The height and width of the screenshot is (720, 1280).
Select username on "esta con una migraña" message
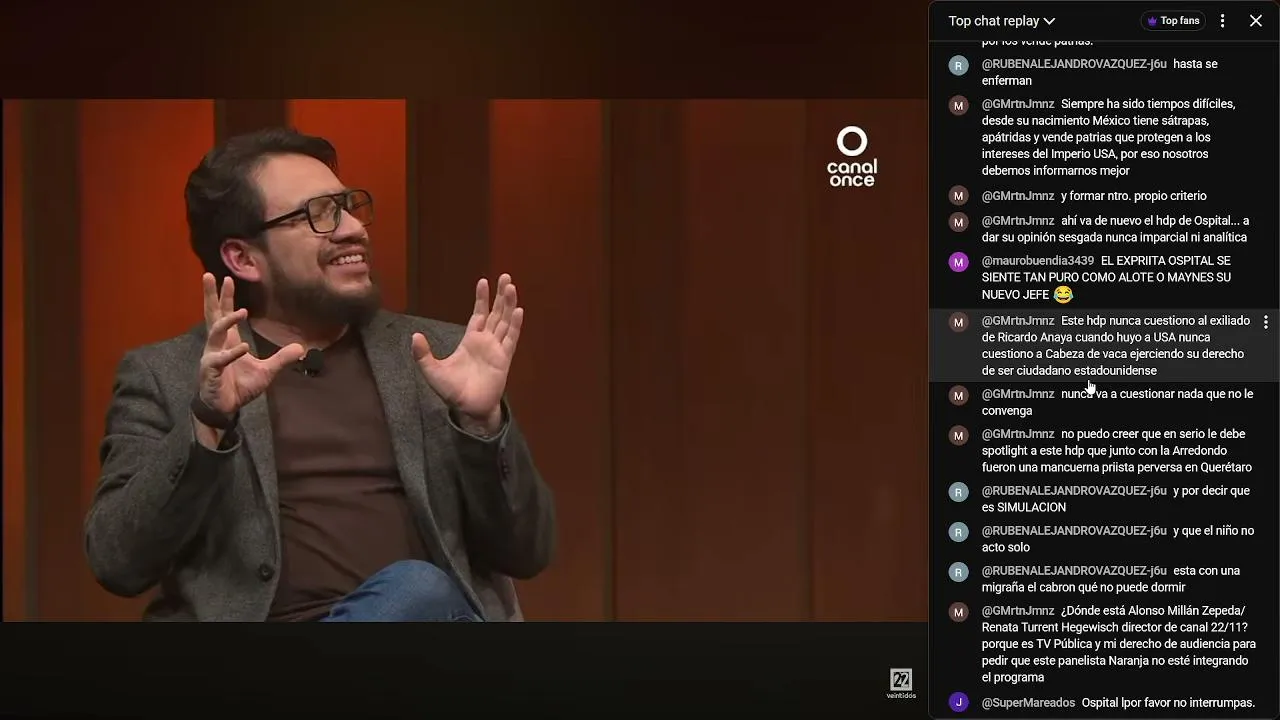coord(1074,571)
